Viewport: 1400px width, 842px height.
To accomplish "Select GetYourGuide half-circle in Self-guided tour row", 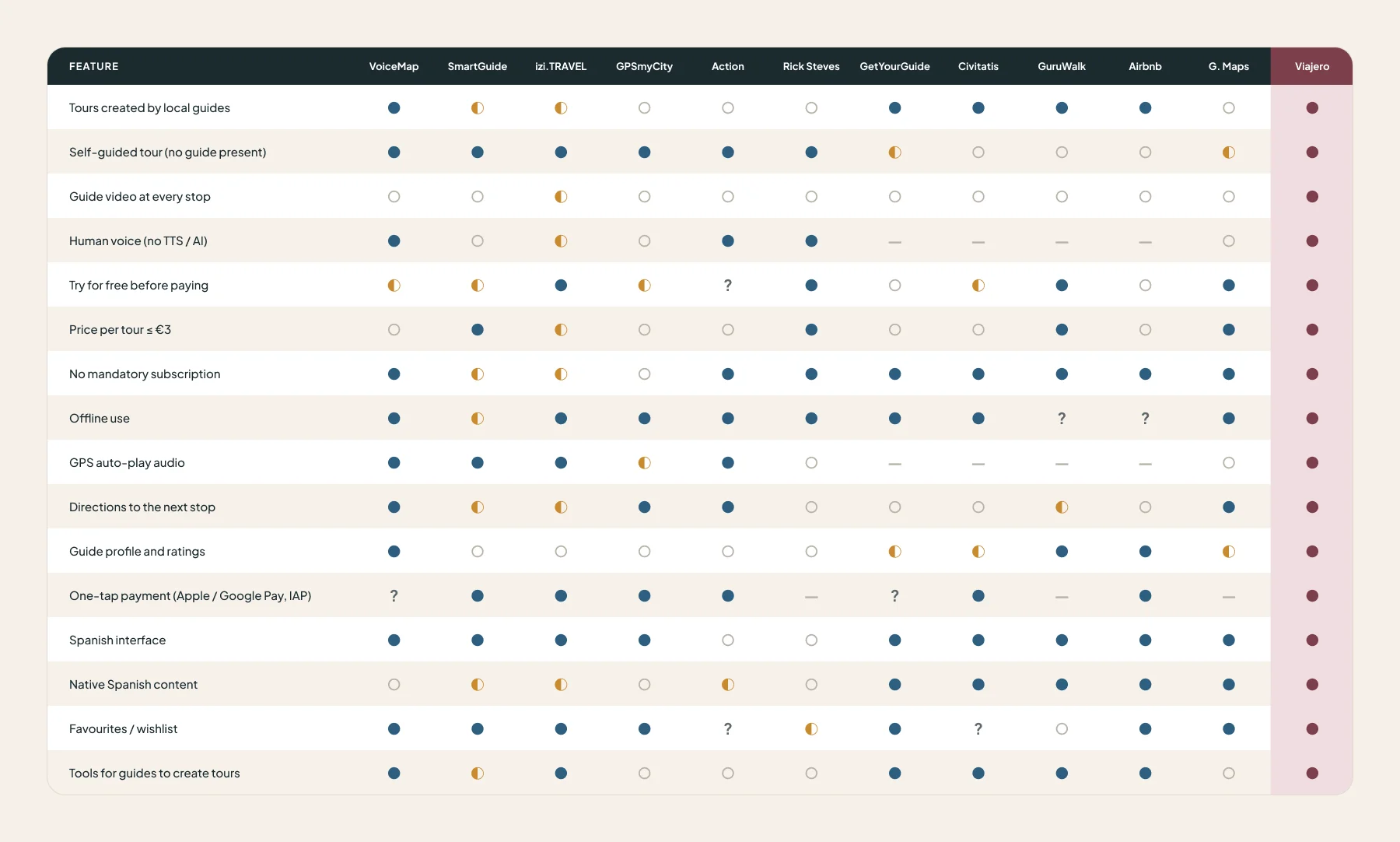I will click(x=895, y=153).
